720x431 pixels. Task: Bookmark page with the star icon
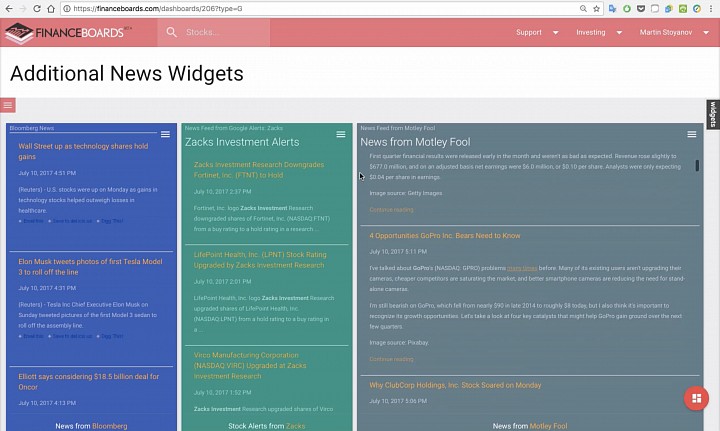click(597, 8)
